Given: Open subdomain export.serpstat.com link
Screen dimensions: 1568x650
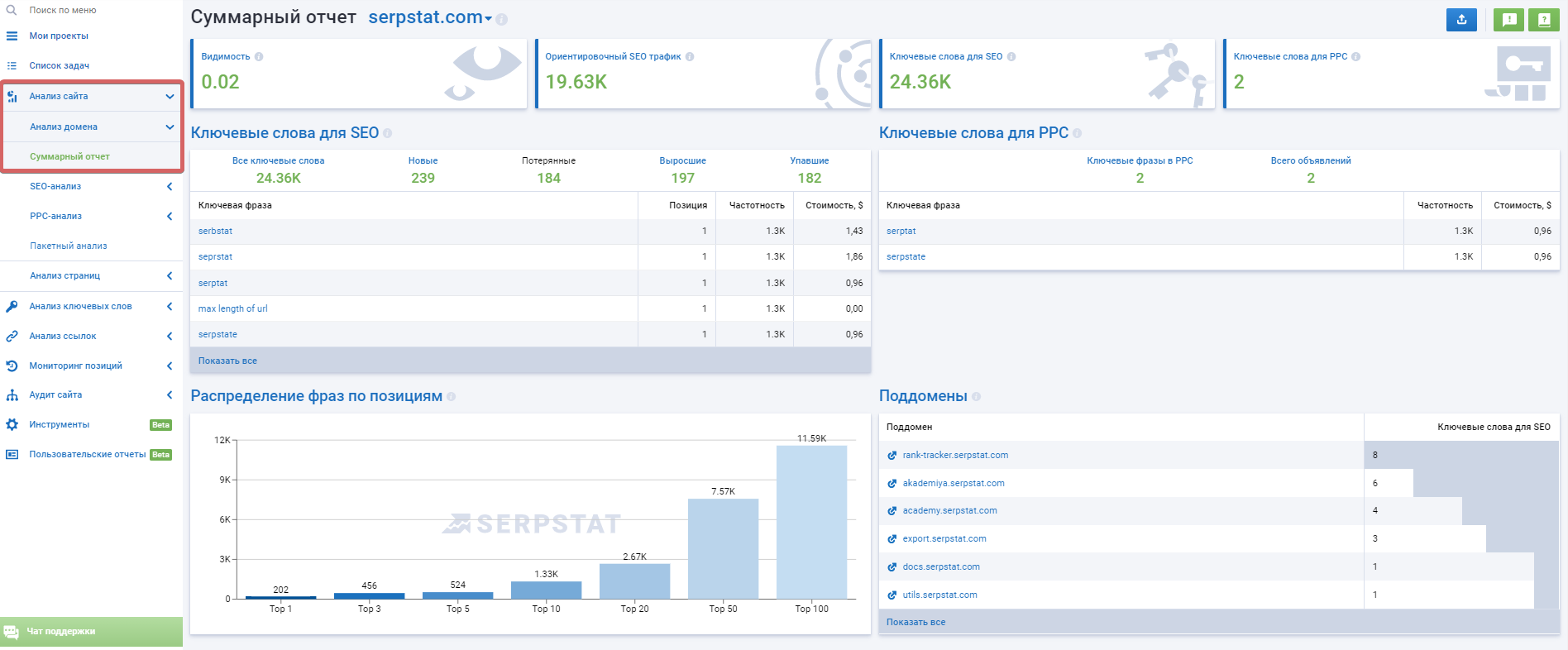Looking at the screenshot, I should [944, 538].
